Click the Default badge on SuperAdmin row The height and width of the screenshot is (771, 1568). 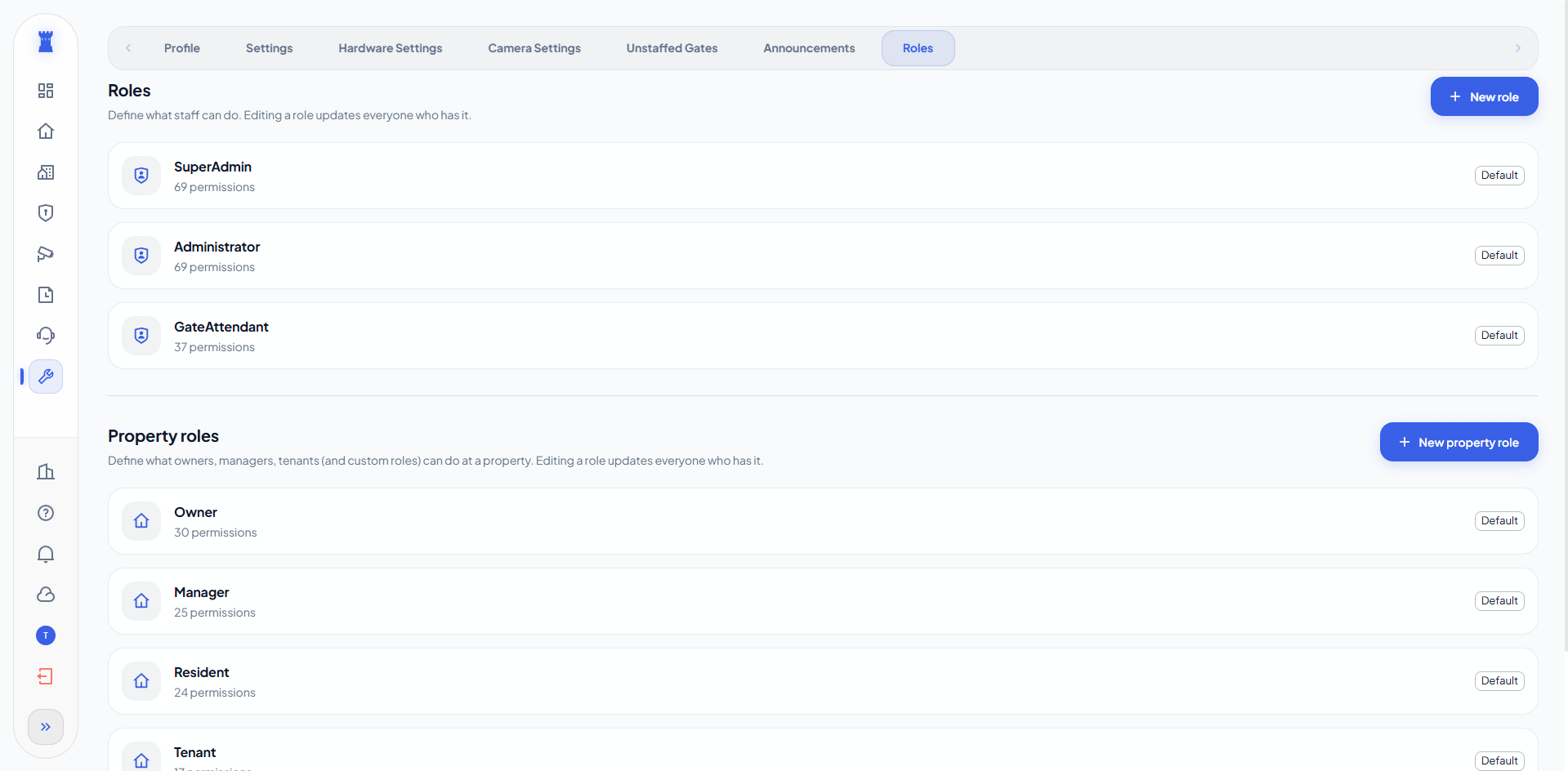pos(1499,176)
